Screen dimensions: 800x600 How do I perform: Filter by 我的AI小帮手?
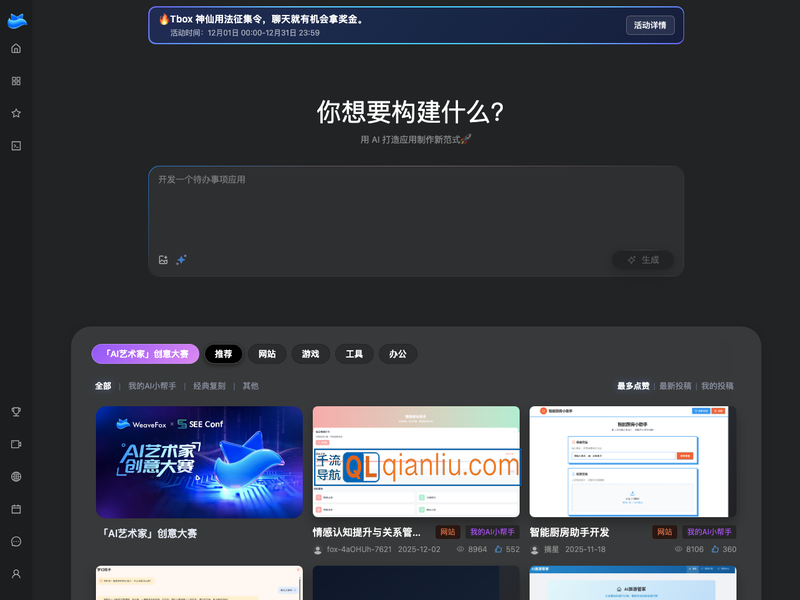tap(152, 386)
